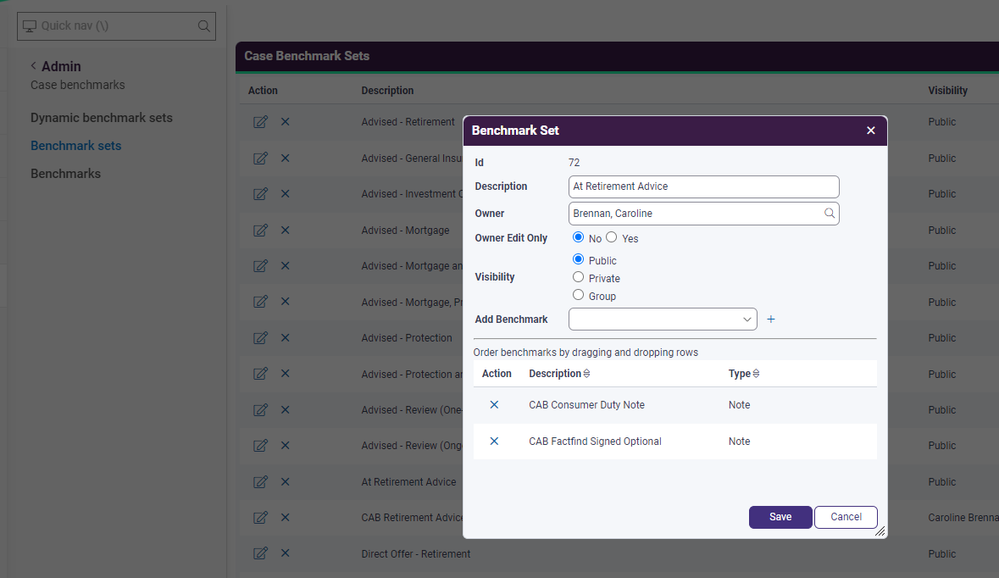Sort benchmarks by Type column
Viewport: 999px width, 578px height.
744,373
